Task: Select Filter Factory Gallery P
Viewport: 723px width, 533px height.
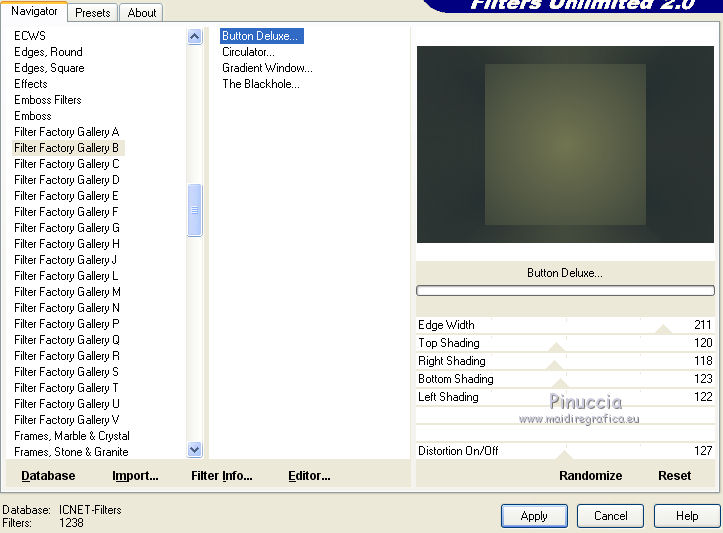Action: pyautogui.click(x=67, y=324)
